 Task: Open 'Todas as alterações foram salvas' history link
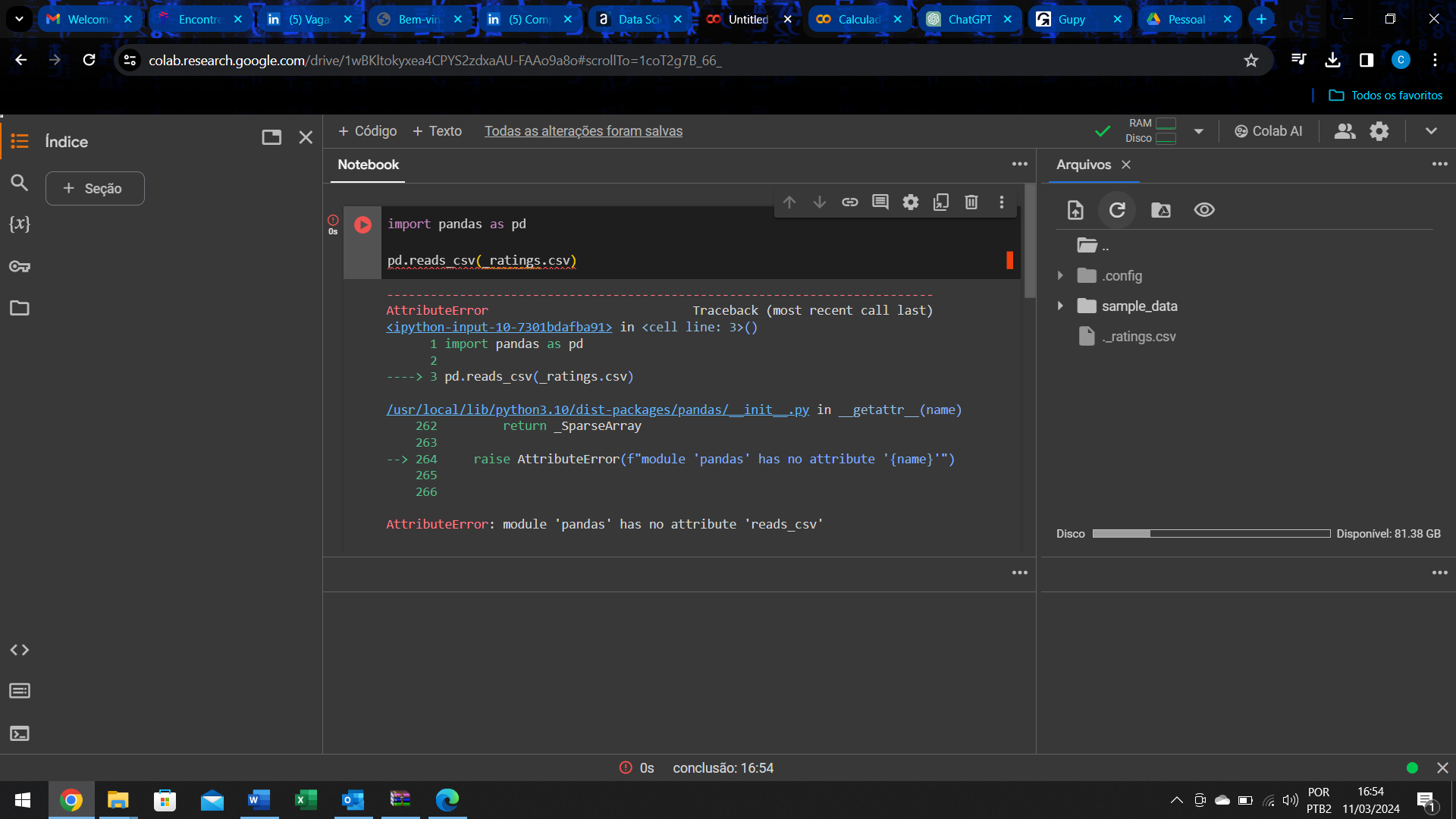(x=583, y=131)
